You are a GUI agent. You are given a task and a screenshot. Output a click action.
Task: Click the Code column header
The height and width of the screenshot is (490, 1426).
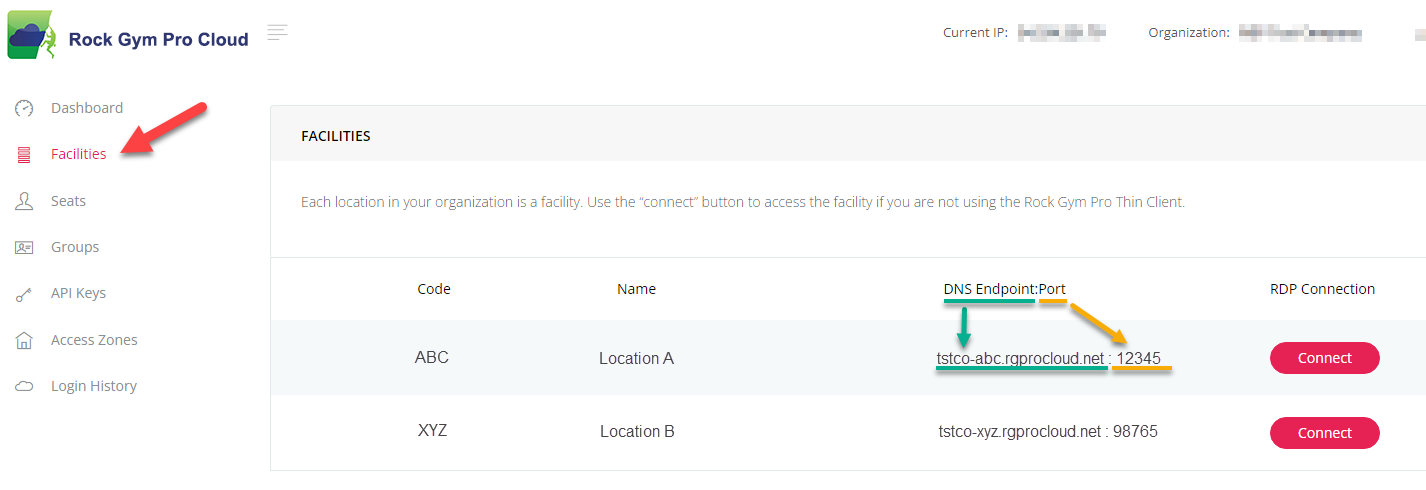click(x=434, y=289)
